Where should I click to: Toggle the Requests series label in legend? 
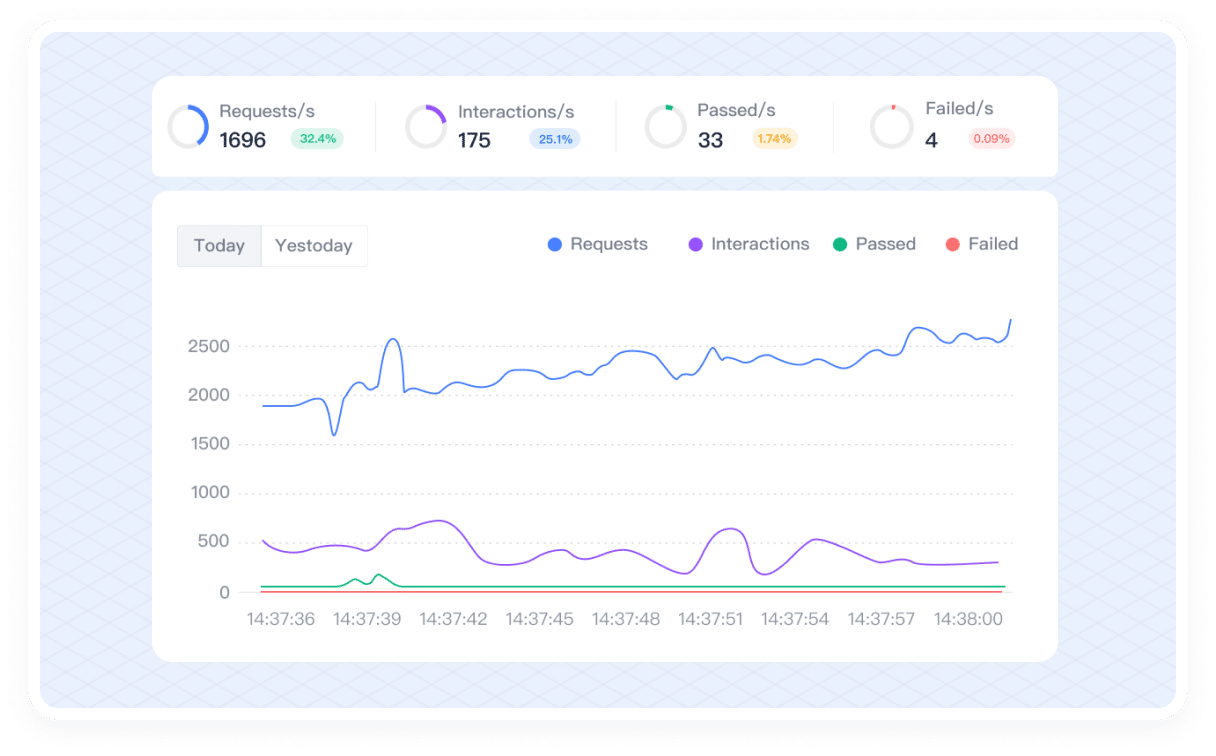(x=609, y=244)
